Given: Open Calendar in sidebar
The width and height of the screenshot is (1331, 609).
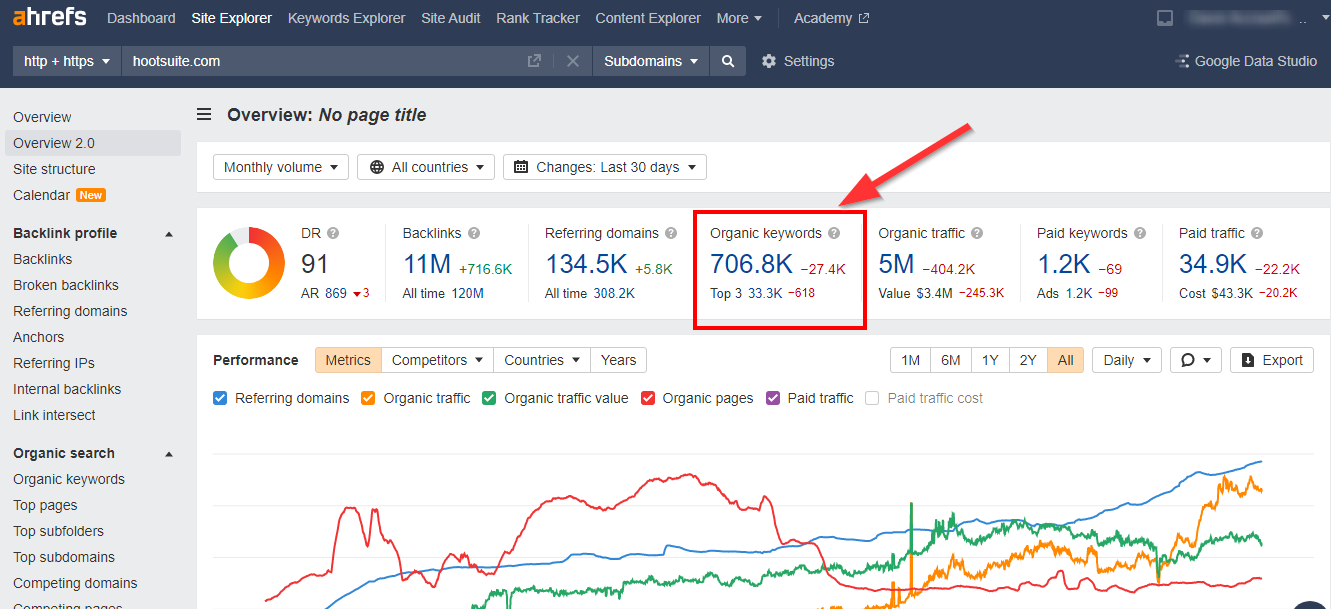Looking at the screenshot, I should (41, 195).
